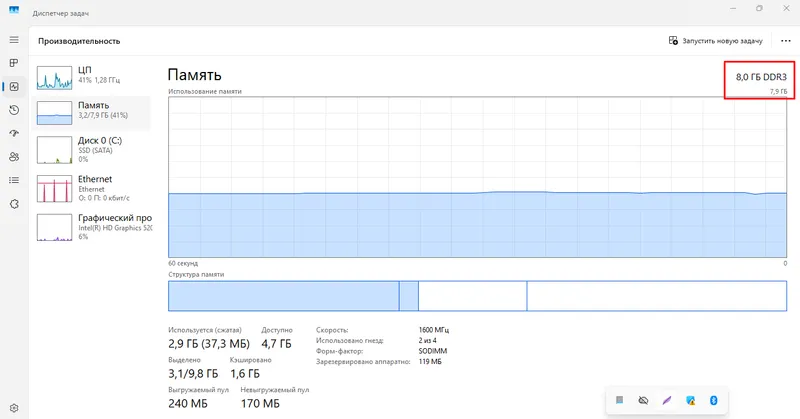Image resolution: width=800 pixels, height=419 pixels.
Task: Select the Диск 0 (C:) performance item
Action: (x=91, y=150)
